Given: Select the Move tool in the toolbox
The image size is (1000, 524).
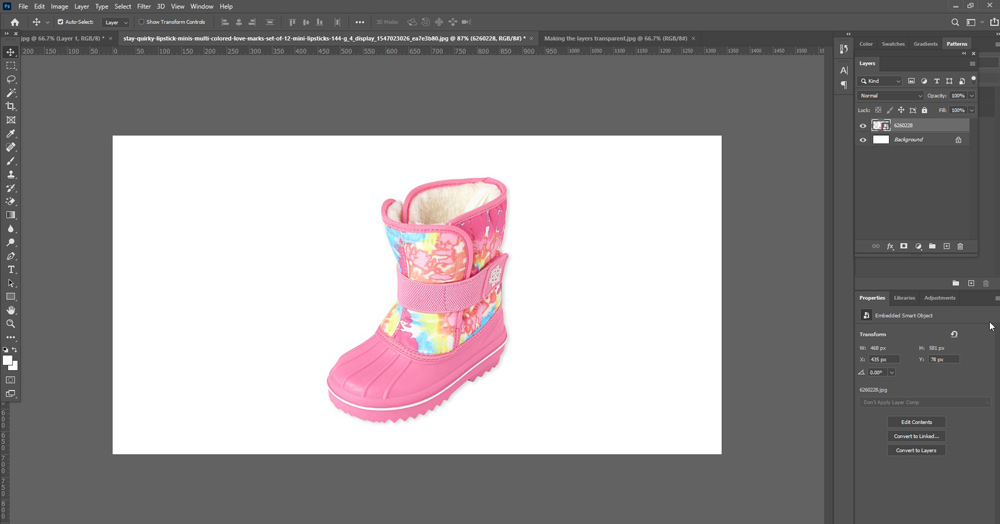Looking at the screenshot, I should click(11, 52).
